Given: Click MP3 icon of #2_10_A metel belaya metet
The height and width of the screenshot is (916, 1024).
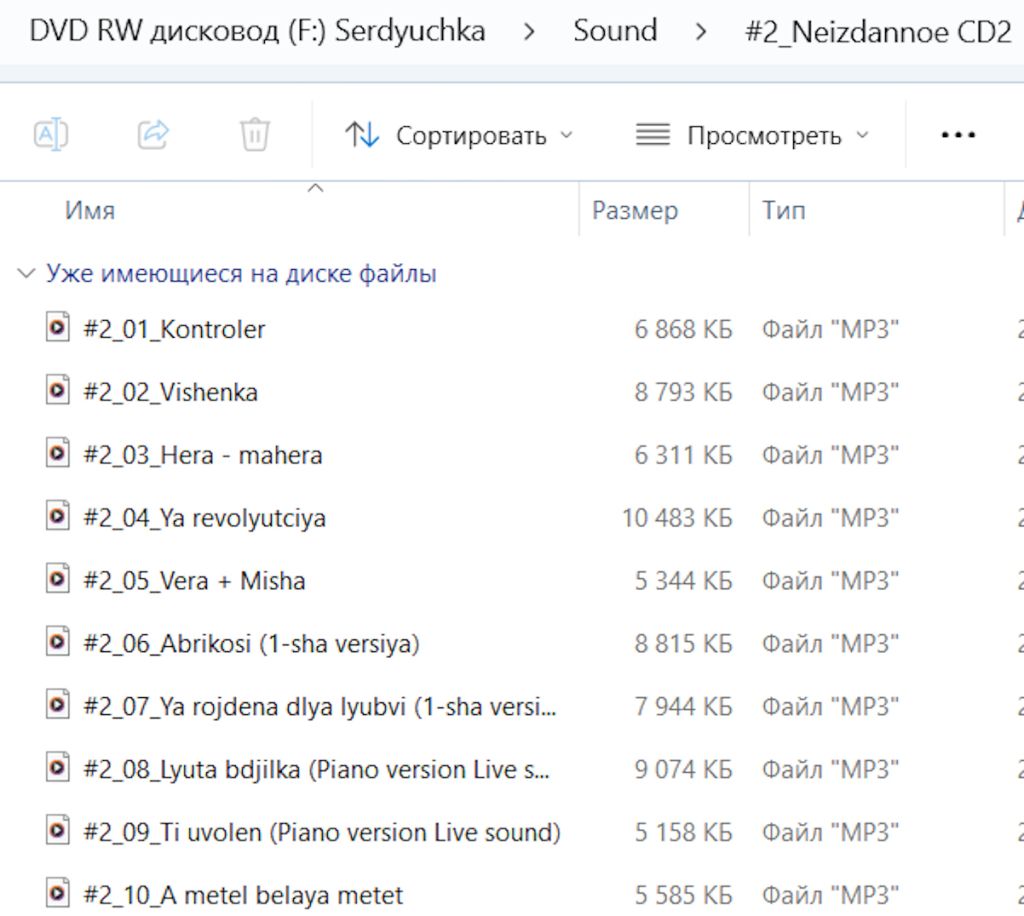Looking at the screenshot, I should [57, 892].
